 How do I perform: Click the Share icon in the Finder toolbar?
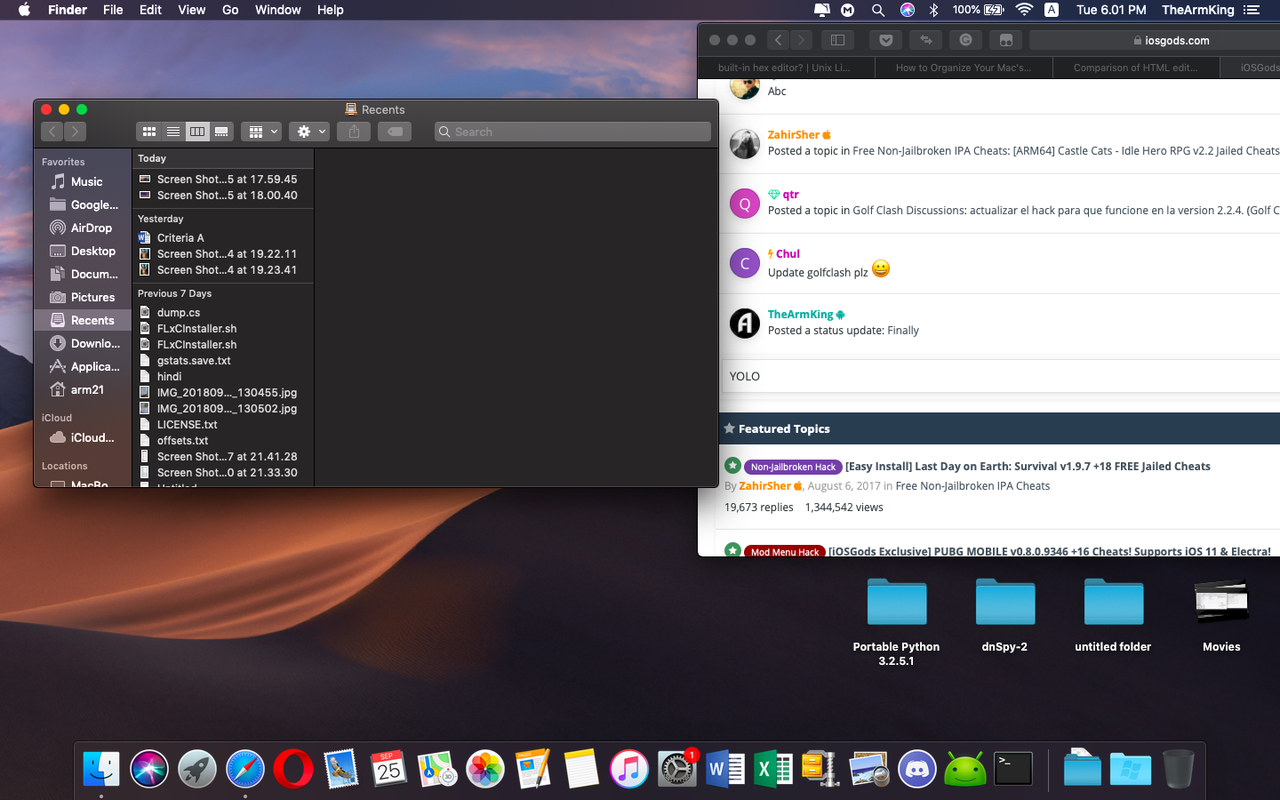(353, 131)
